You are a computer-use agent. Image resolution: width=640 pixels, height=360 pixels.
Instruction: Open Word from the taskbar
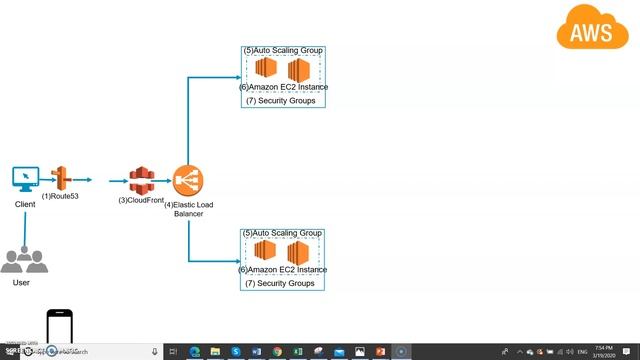tap(256, 351)
